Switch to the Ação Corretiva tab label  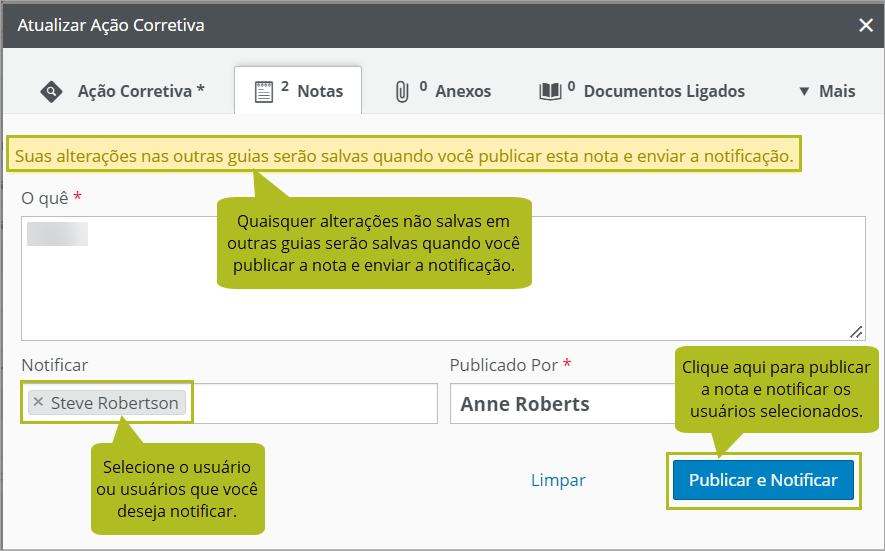tap(141, 92)
